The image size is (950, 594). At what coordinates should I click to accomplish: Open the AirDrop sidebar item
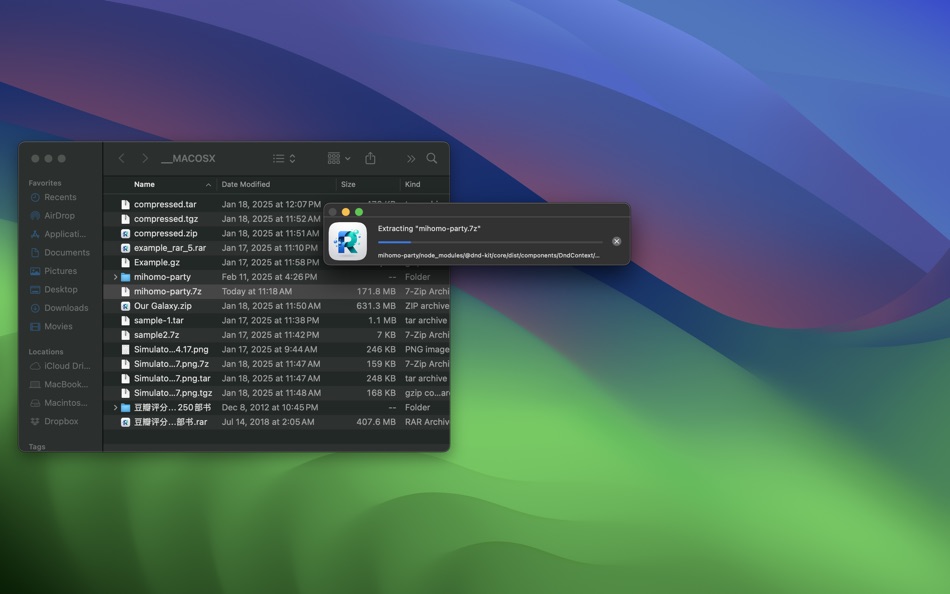(x=58, y=215)
